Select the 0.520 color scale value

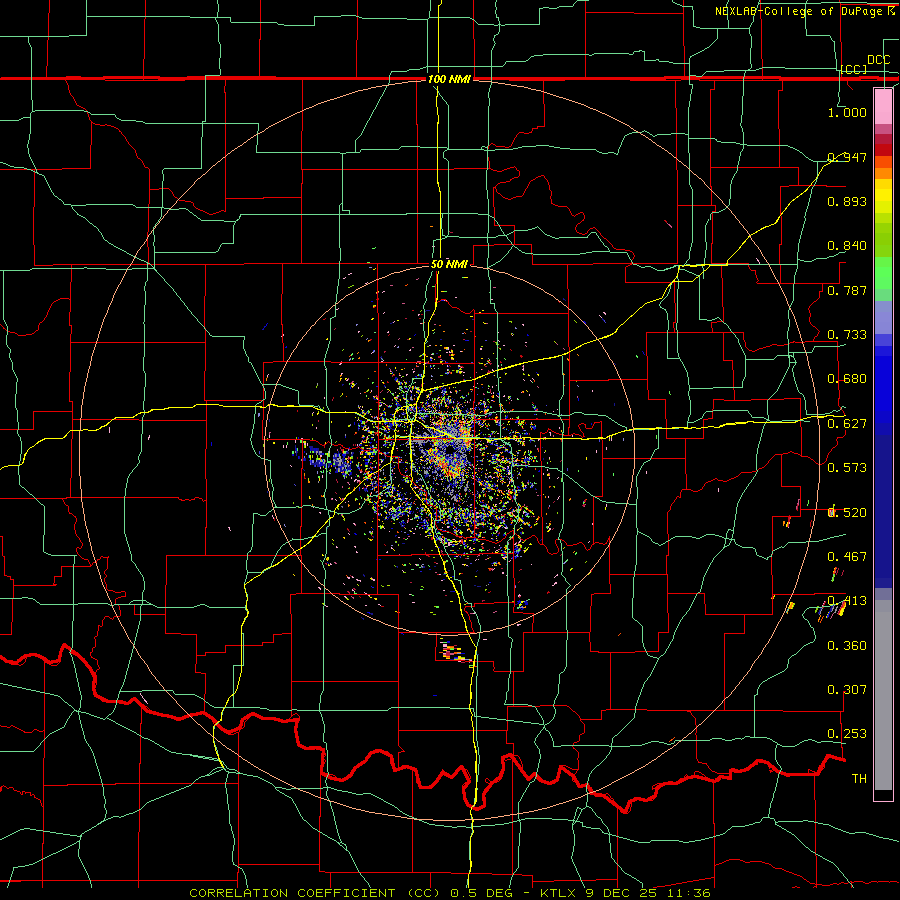tap(847, 513)
